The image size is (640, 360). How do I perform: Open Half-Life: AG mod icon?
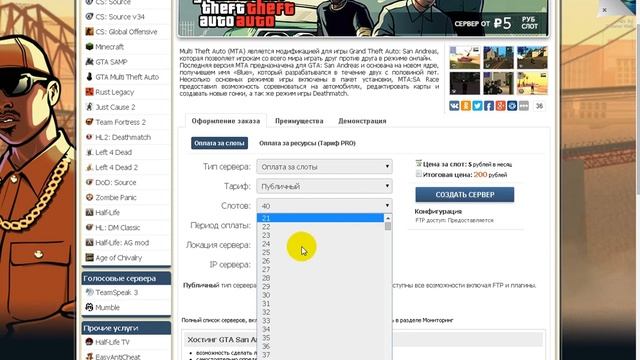coord(89,242)
